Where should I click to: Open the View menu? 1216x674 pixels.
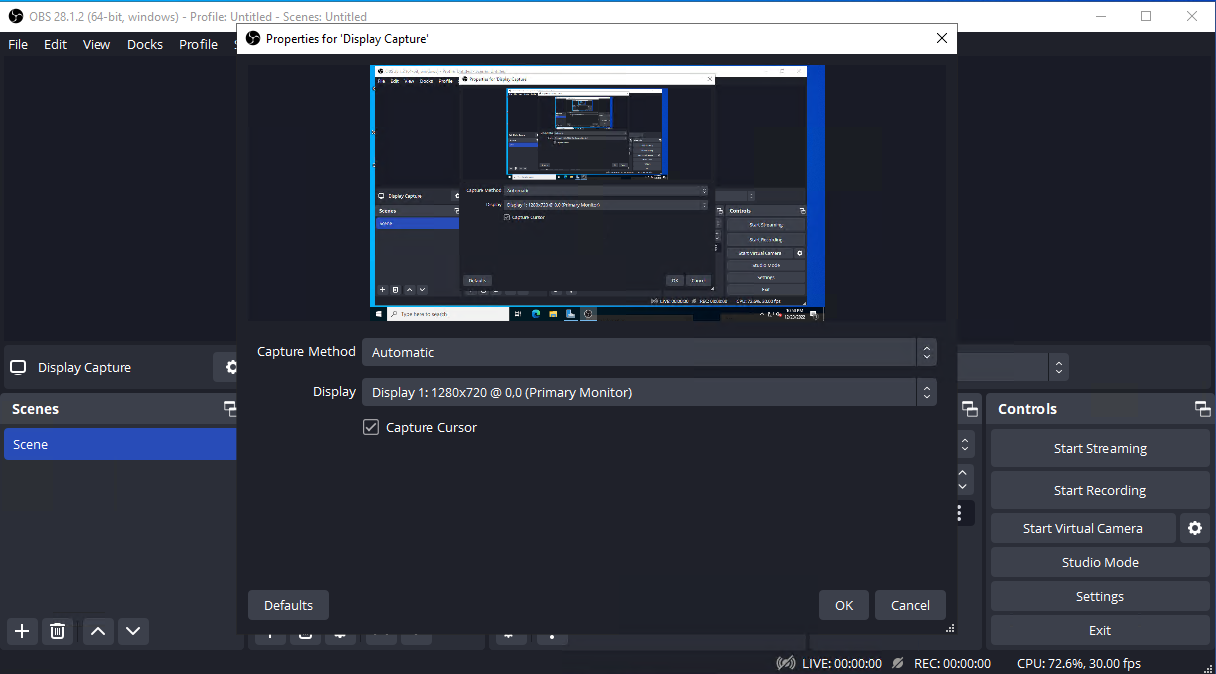click(x=96, y=44)
